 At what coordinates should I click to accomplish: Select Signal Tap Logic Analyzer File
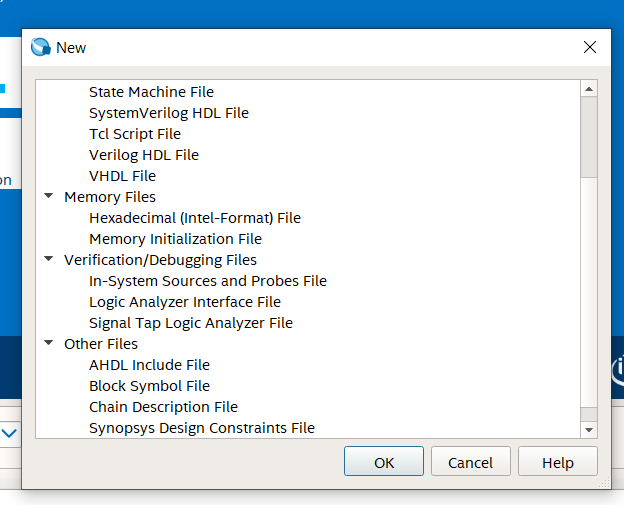click(x=190, y=323)
